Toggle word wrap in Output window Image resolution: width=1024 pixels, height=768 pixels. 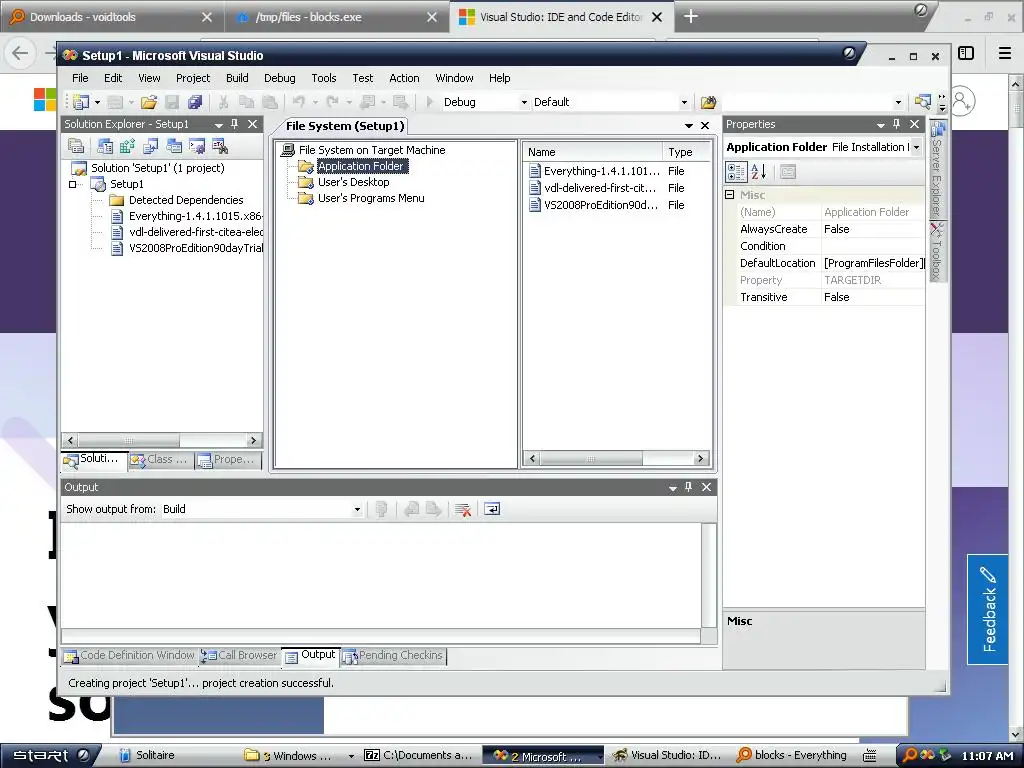click(492, 509)
